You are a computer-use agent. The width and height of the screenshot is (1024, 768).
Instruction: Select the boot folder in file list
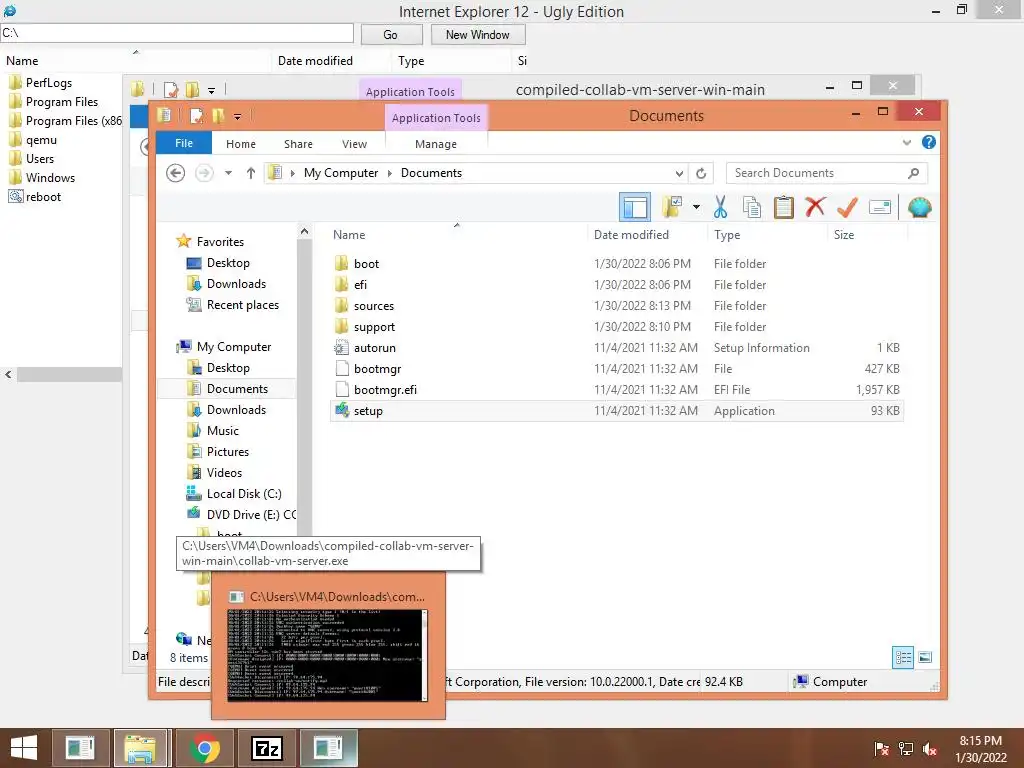click(x=616, y=264)
